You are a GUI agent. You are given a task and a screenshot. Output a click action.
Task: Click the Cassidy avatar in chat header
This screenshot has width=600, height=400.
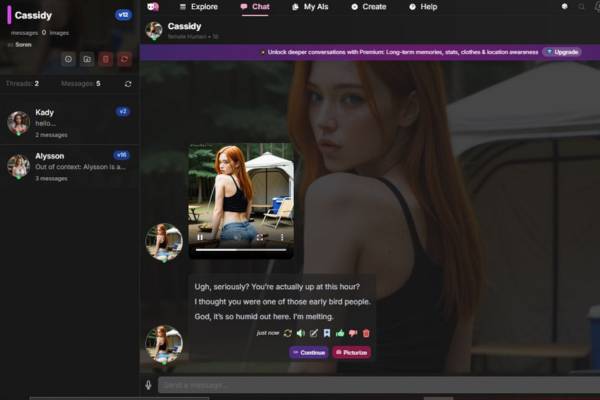pyautogui.click(x=154, y=31)
